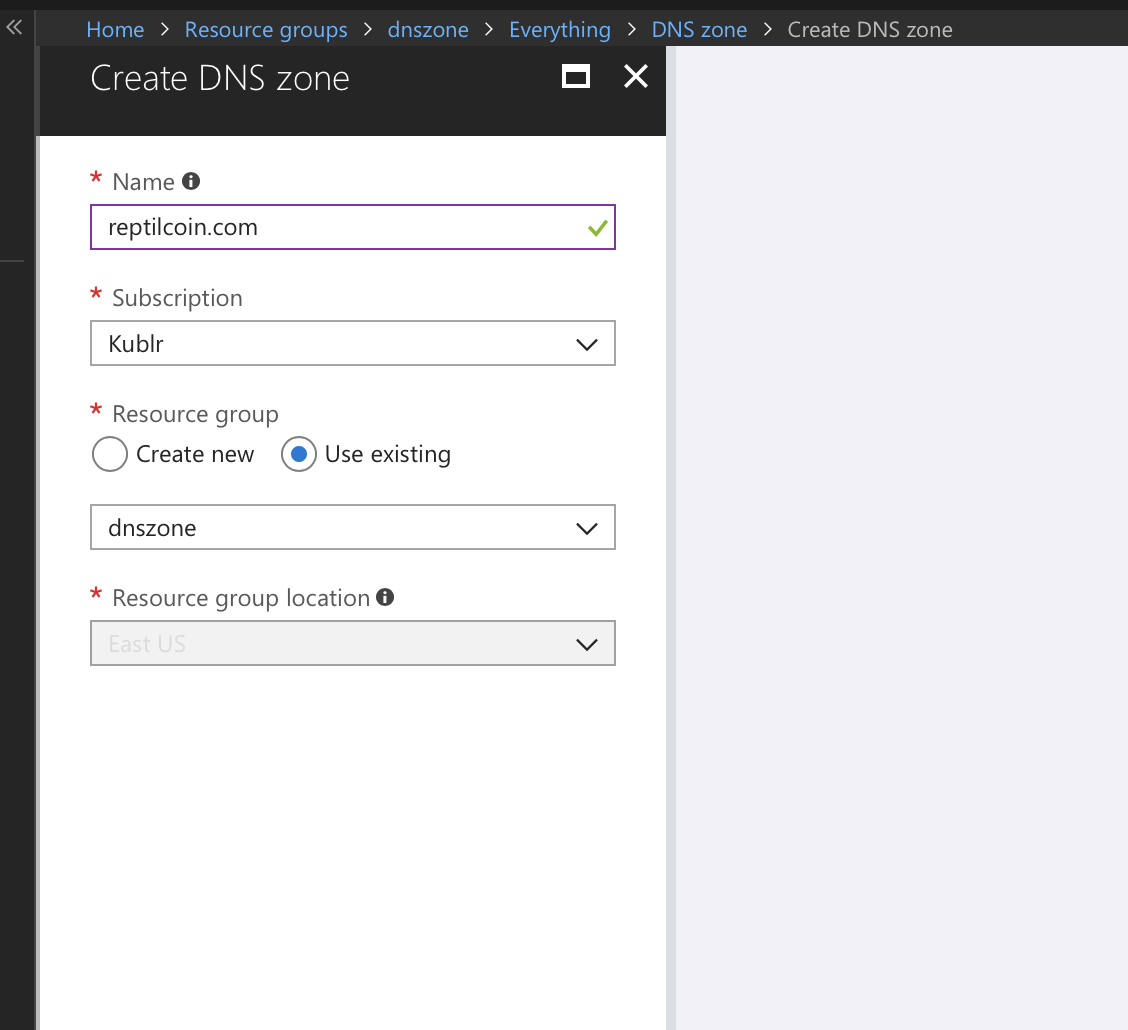Click the green validation checkmark in the Name field
Screen dimensions: 1128x1030
597,229
